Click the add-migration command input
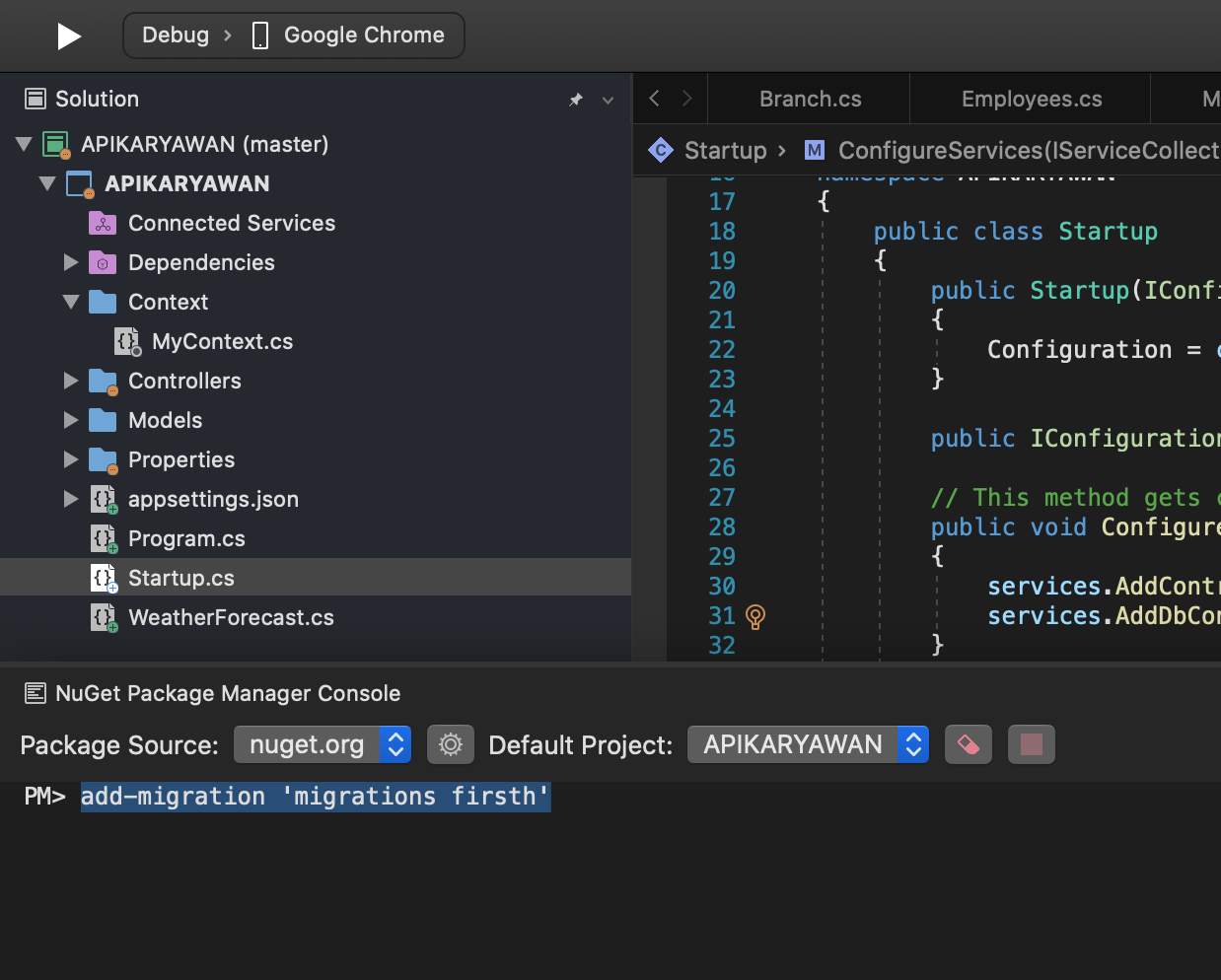Image resolution: width=1221 pixels, height=980 pixels. (x=316, y=797)
